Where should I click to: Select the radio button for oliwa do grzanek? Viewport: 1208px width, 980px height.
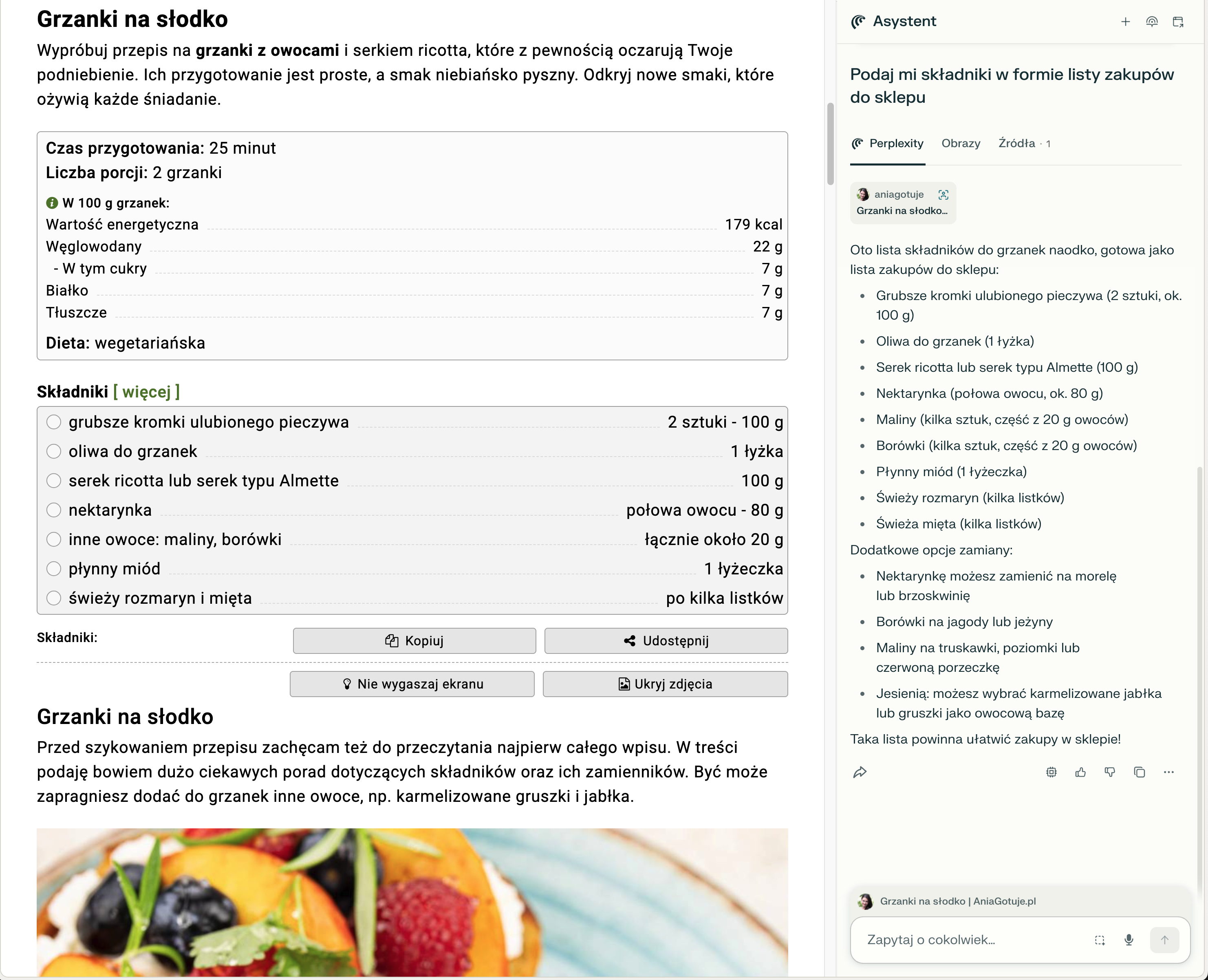54,451
